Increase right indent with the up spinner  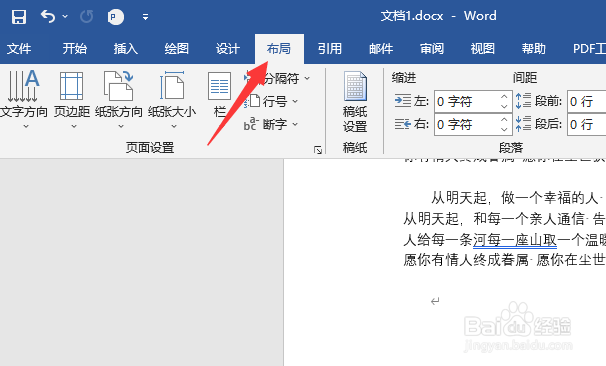504,119
